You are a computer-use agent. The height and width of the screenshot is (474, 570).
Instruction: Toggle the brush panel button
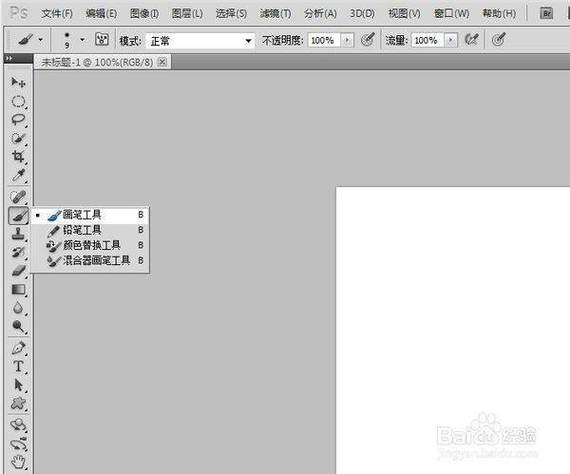click(x=102, y=39)
